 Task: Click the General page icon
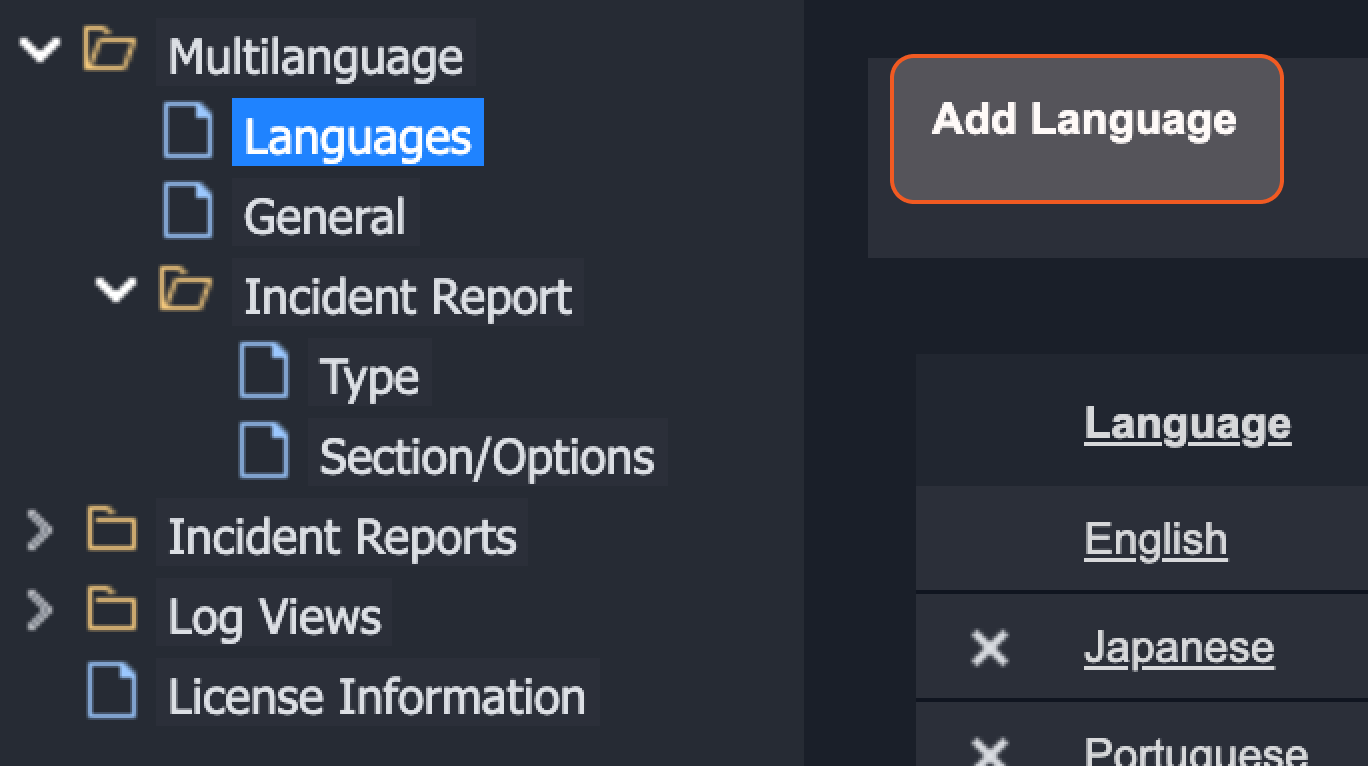pyautogui.click(x=188, y=212)
